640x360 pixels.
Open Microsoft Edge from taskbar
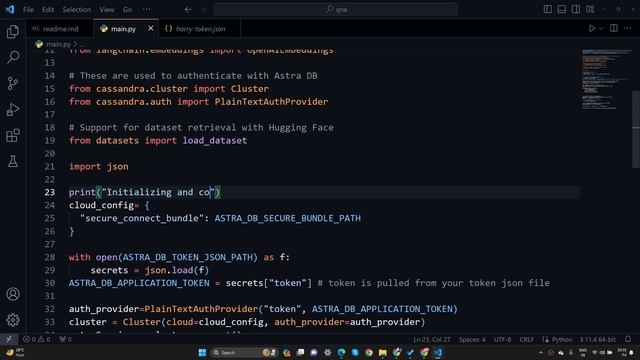(x=341, y=352)
